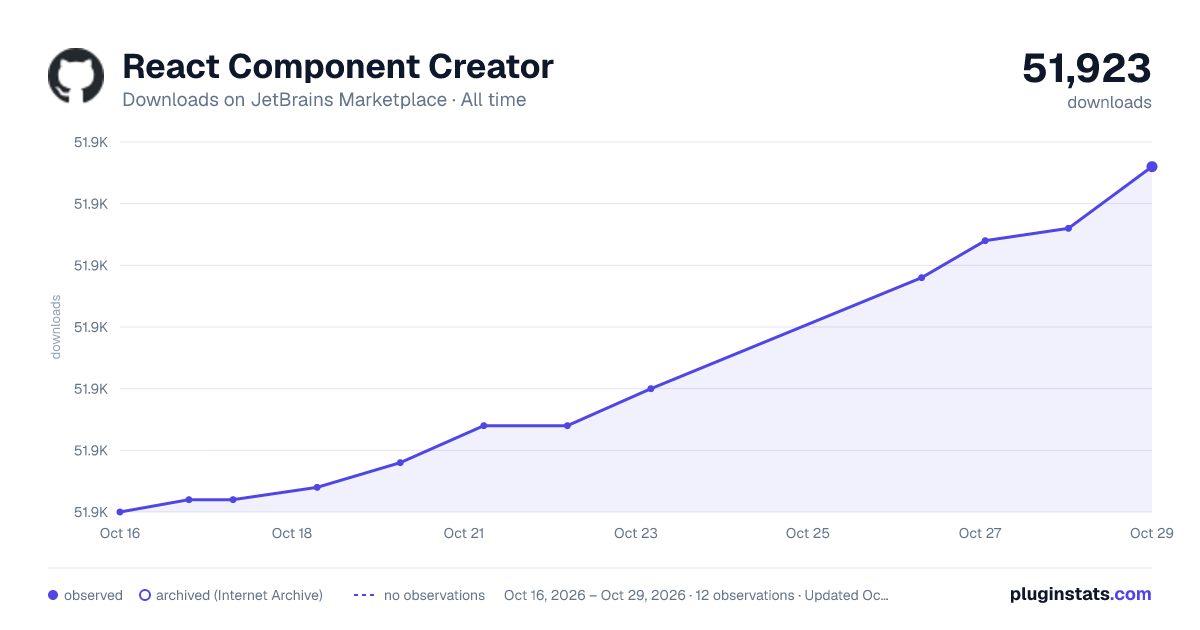Click the hollow circle icon beside archived
The height and width of the screenshot is (630, 1200).
coord(145,595)
